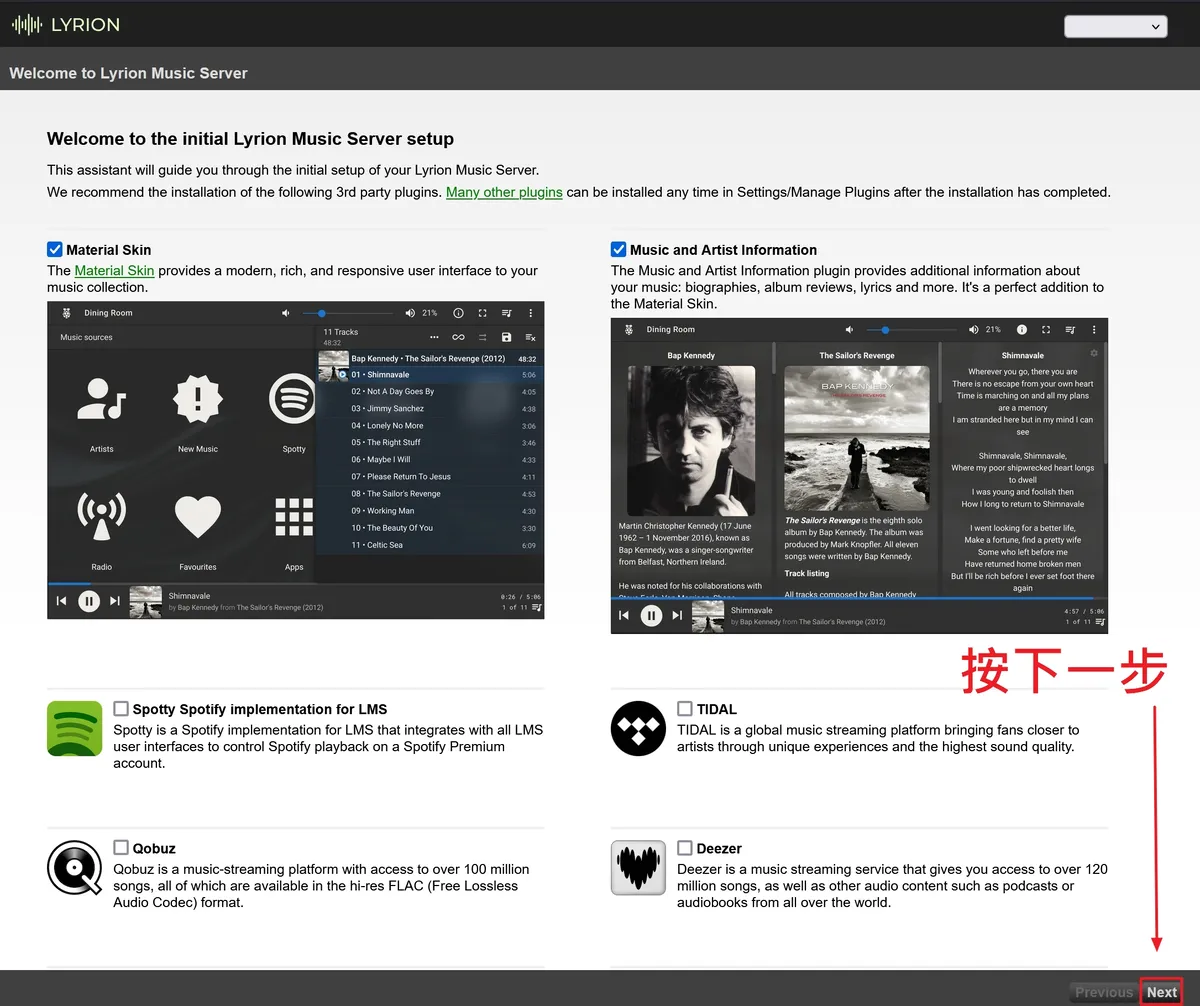Open the Apps grid icon in the preview
Viewport: 1200px width, 1006px height.
294,517
